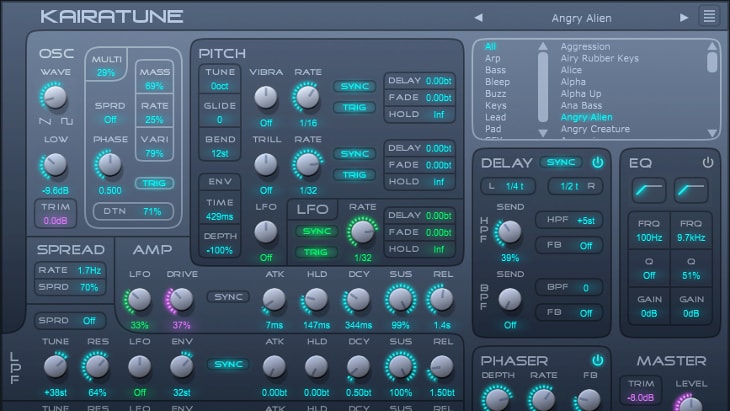Toggle the EQ power icon

pyautogui.click(x=708, y=162)
